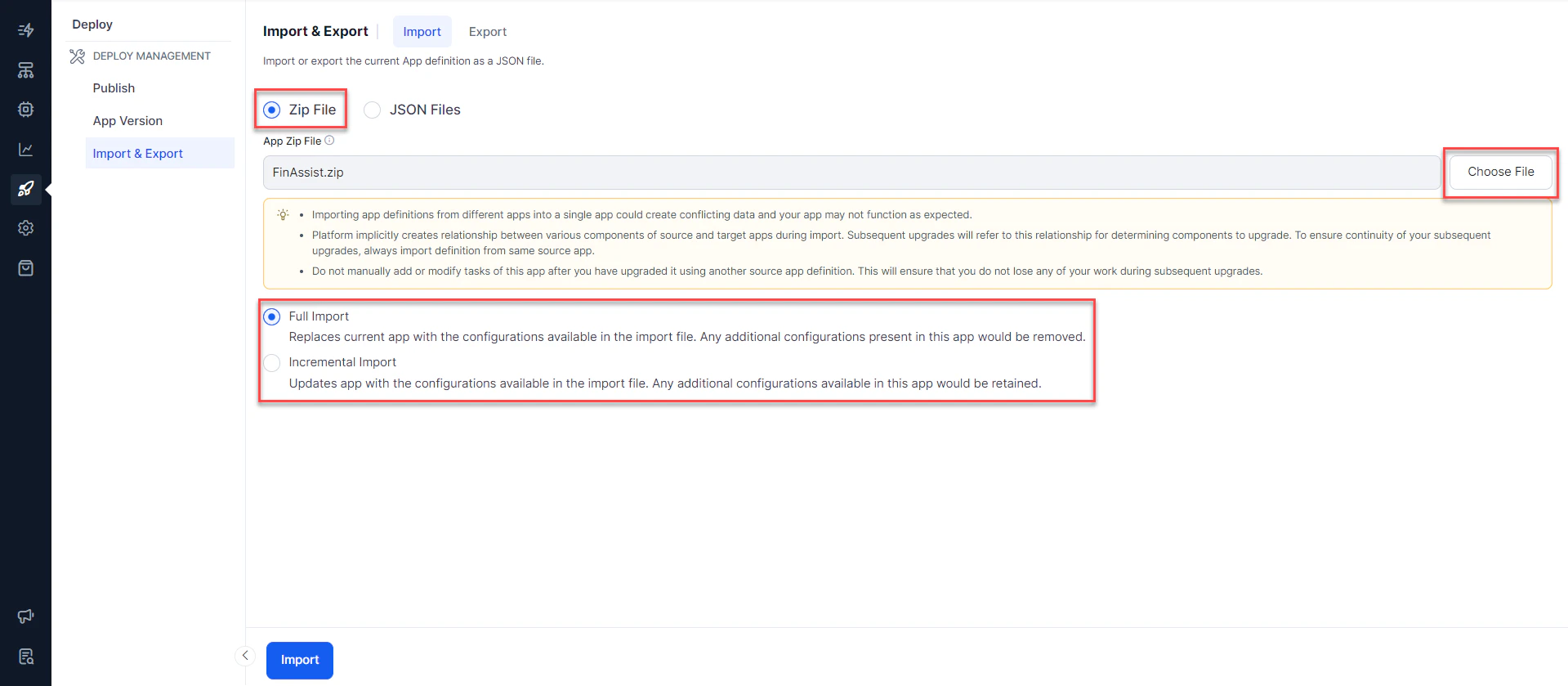Select the Zip File radio option
1568x686 pixels.
pos(272,110)
